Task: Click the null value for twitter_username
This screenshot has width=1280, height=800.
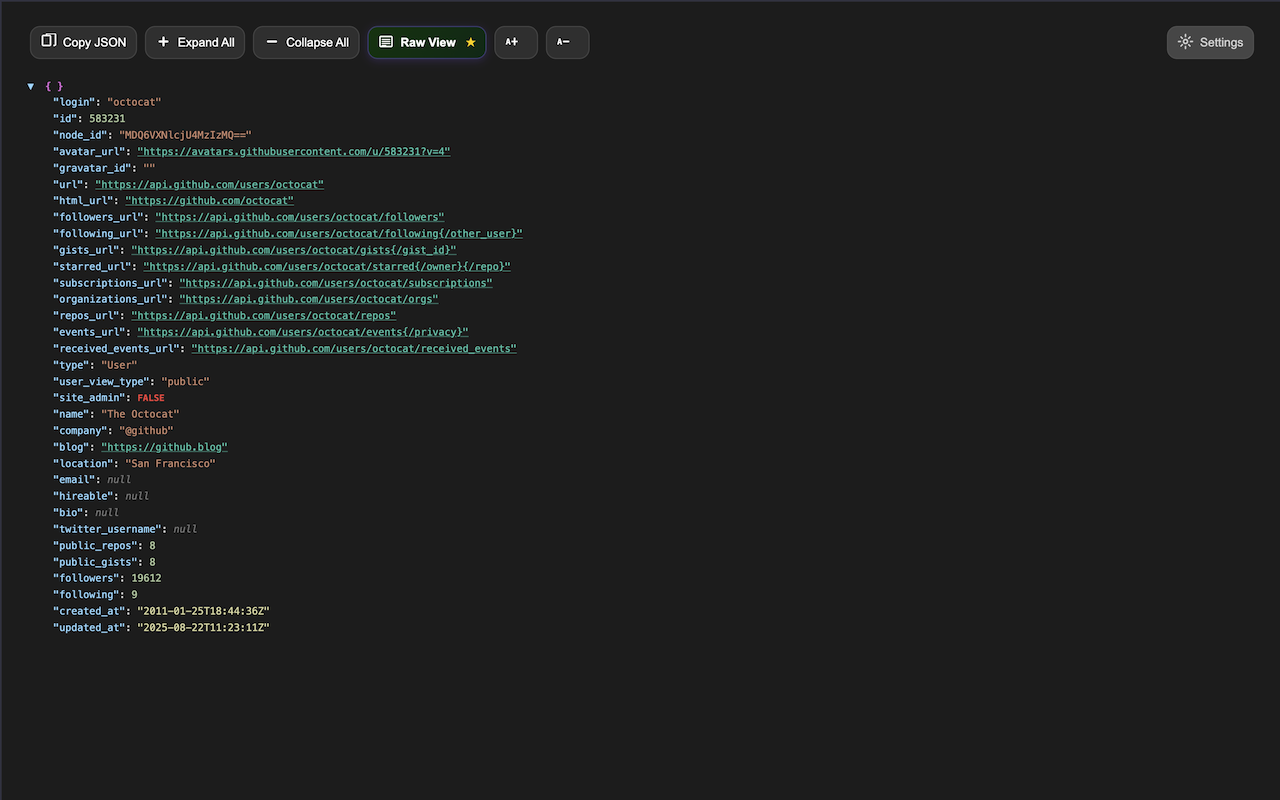Action: point(185,529)
